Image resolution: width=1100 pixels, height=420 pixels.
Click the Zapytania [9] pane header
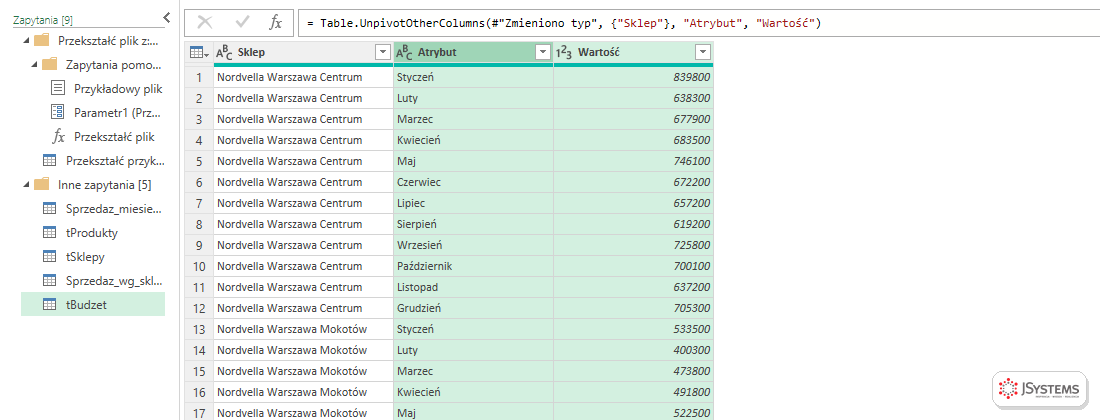coord(43,21)
